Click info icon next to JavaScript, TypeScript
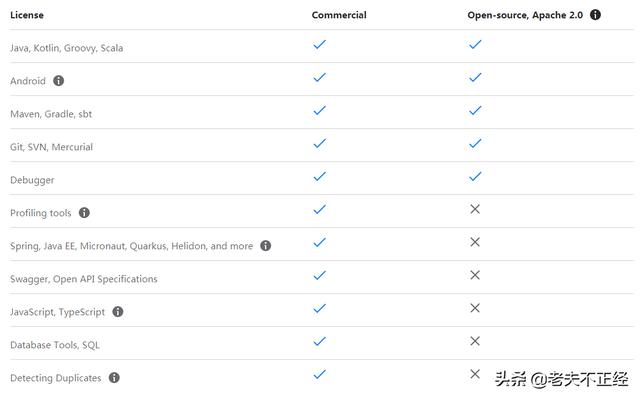Viewport: 640px width, 399px height. point(118,312)
